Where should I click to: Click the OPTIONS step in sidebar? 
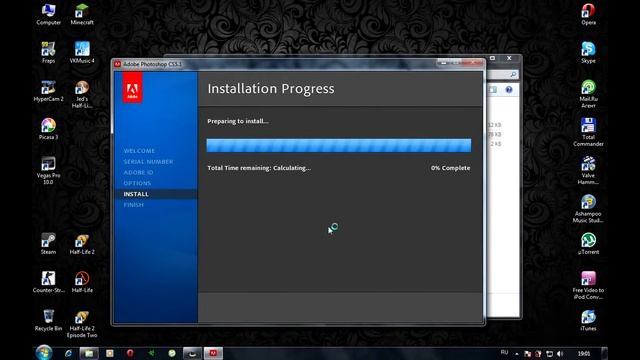pyautogui.click(x=137, y=183)
